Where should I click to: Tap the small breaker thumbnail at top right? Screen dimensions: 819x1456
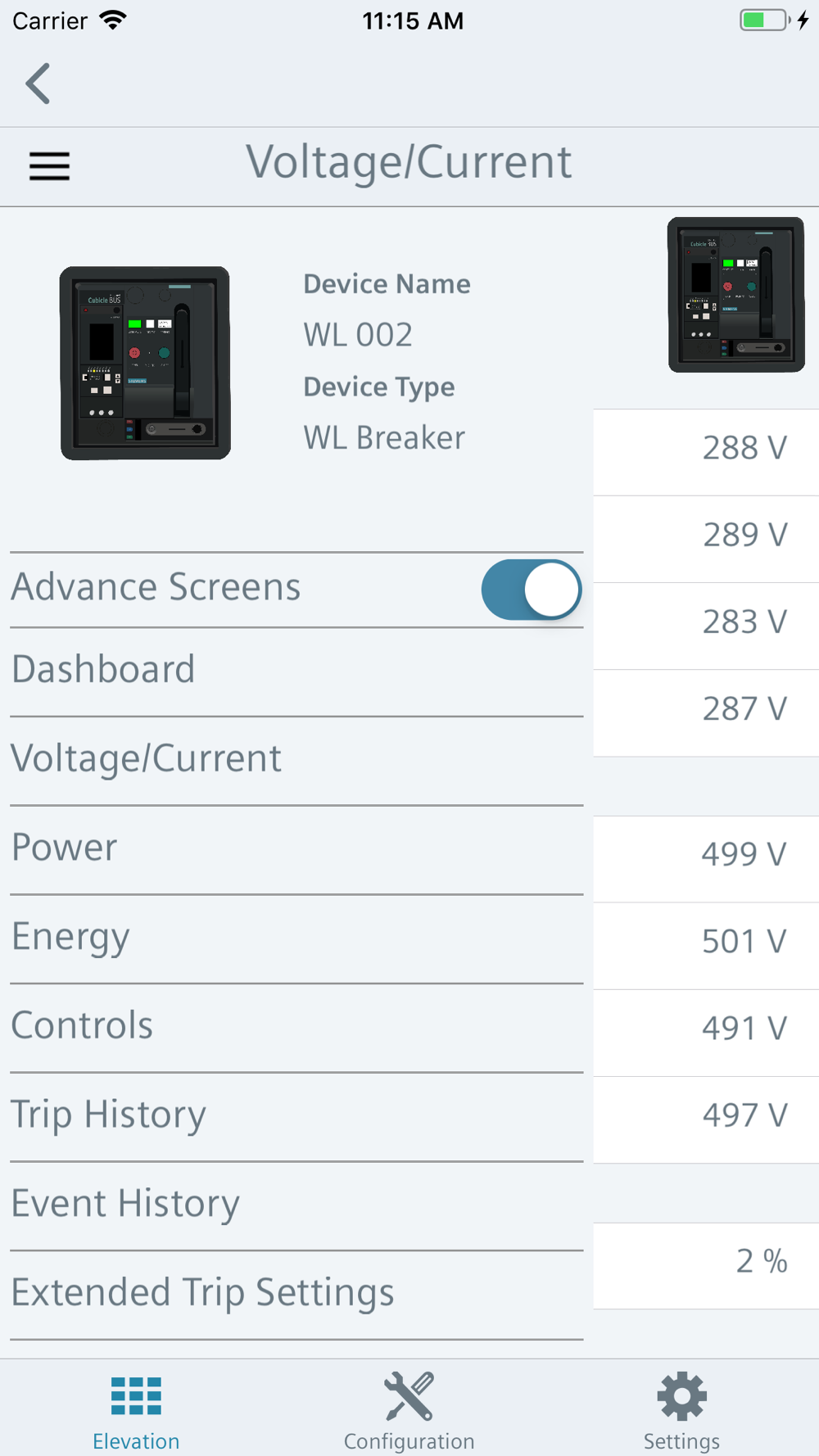pyautogui.click(x=736, y=295)
